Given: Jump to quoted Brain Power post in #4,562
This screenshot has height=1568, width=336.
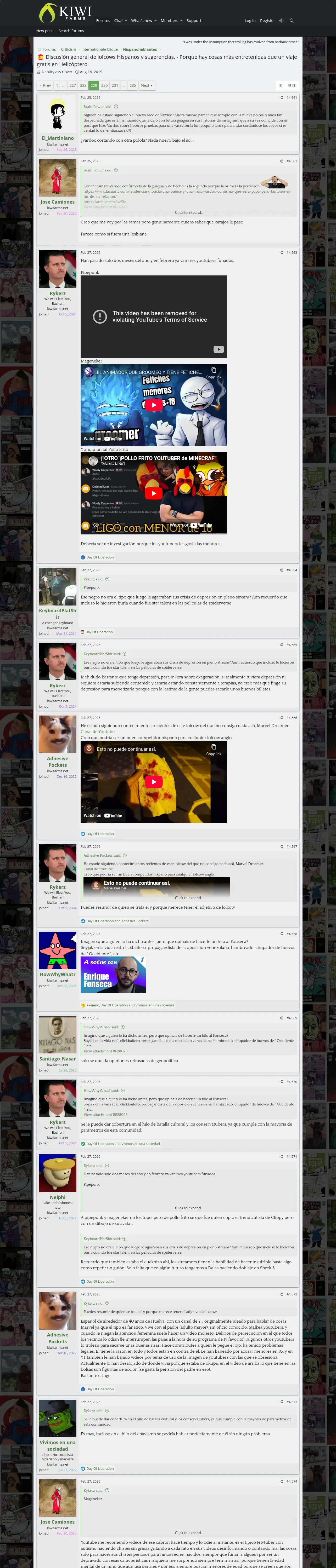Looking at the screenshot, I should coord(116,170).
